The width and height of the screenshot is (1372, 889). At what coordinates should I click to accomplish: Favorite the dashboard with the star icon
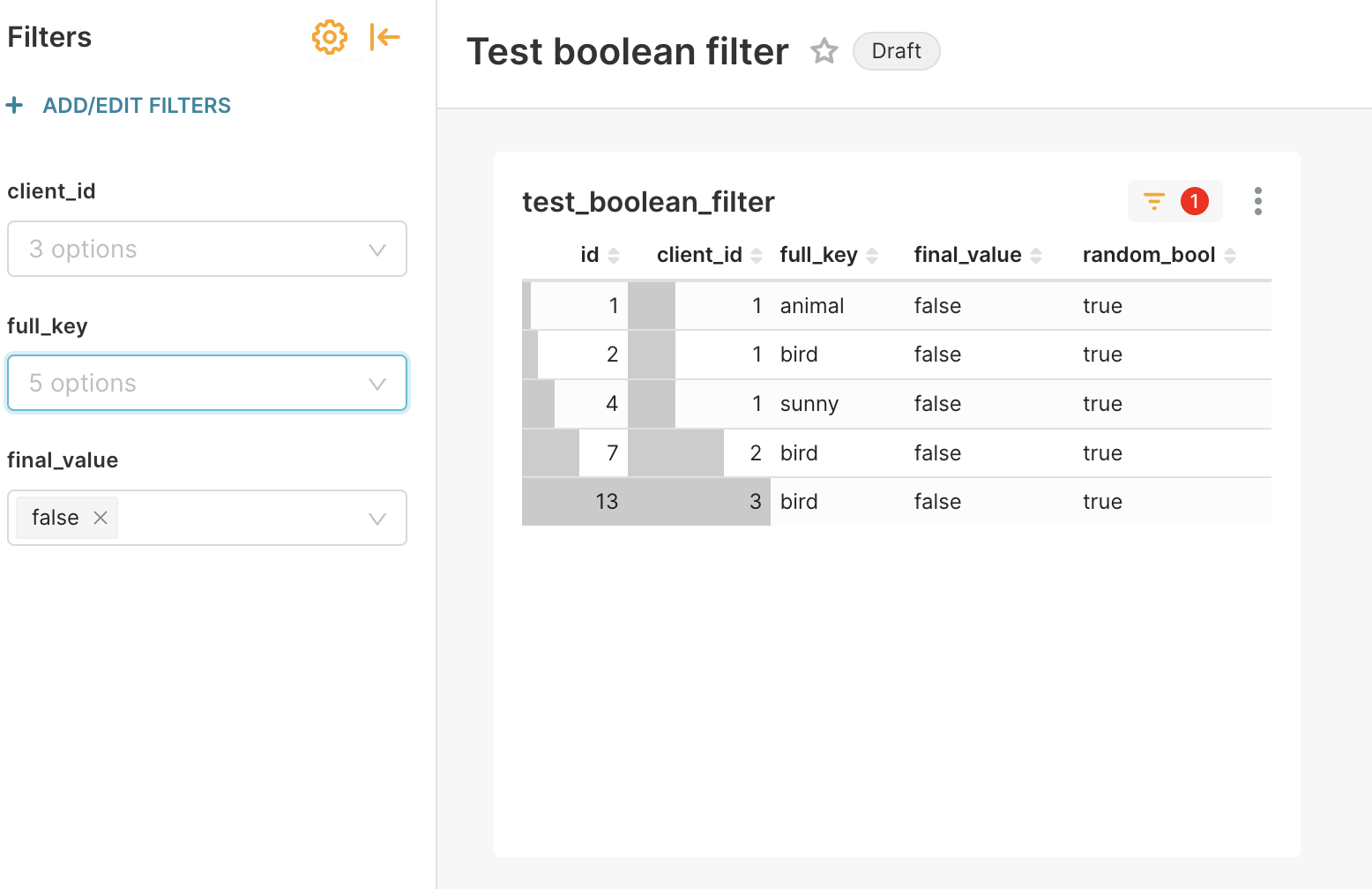click(x=824, y=51)
